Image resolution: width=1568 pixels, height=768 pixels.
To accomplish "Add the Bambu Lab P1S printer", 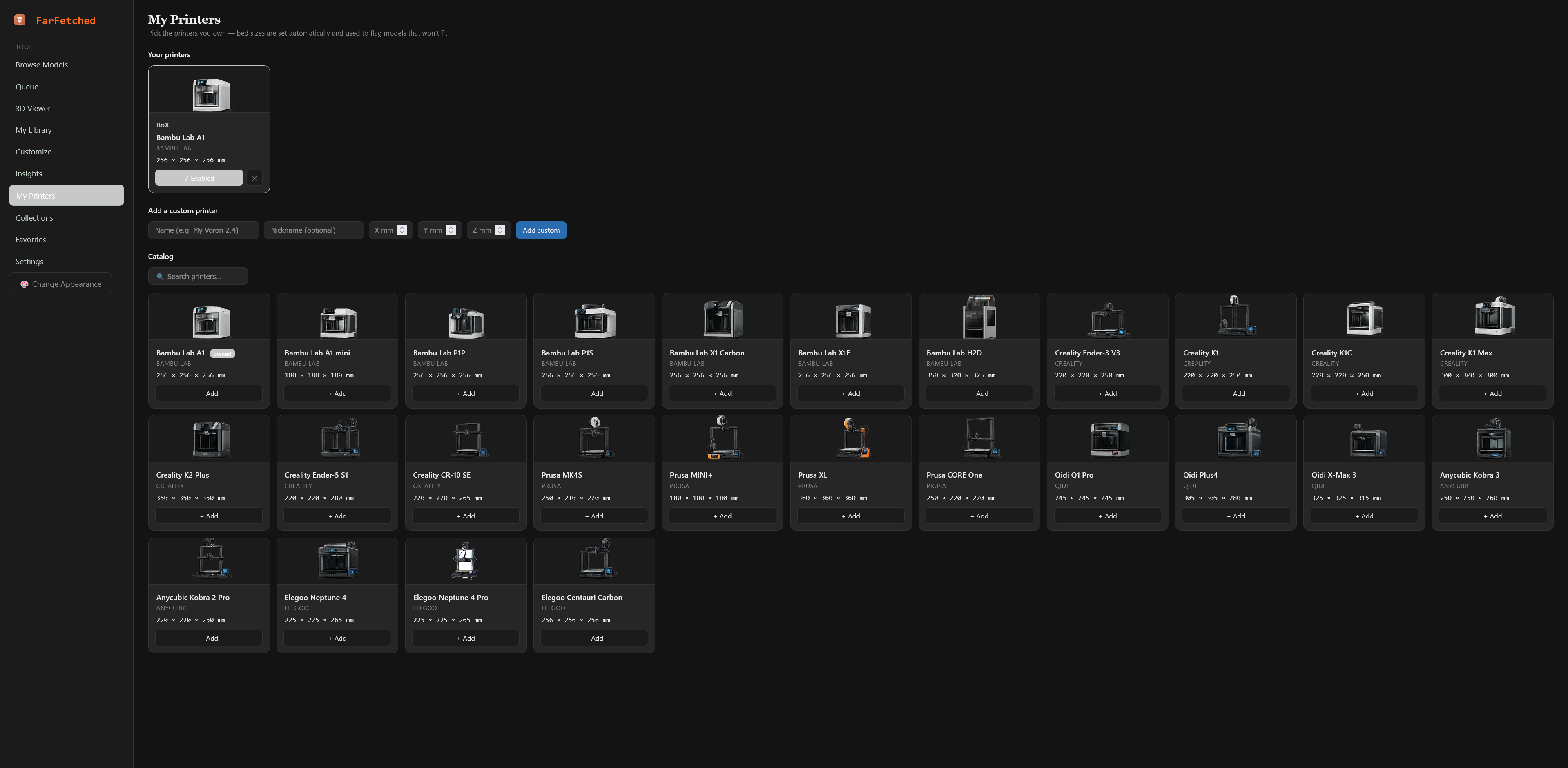I will (x=594, y=393).
